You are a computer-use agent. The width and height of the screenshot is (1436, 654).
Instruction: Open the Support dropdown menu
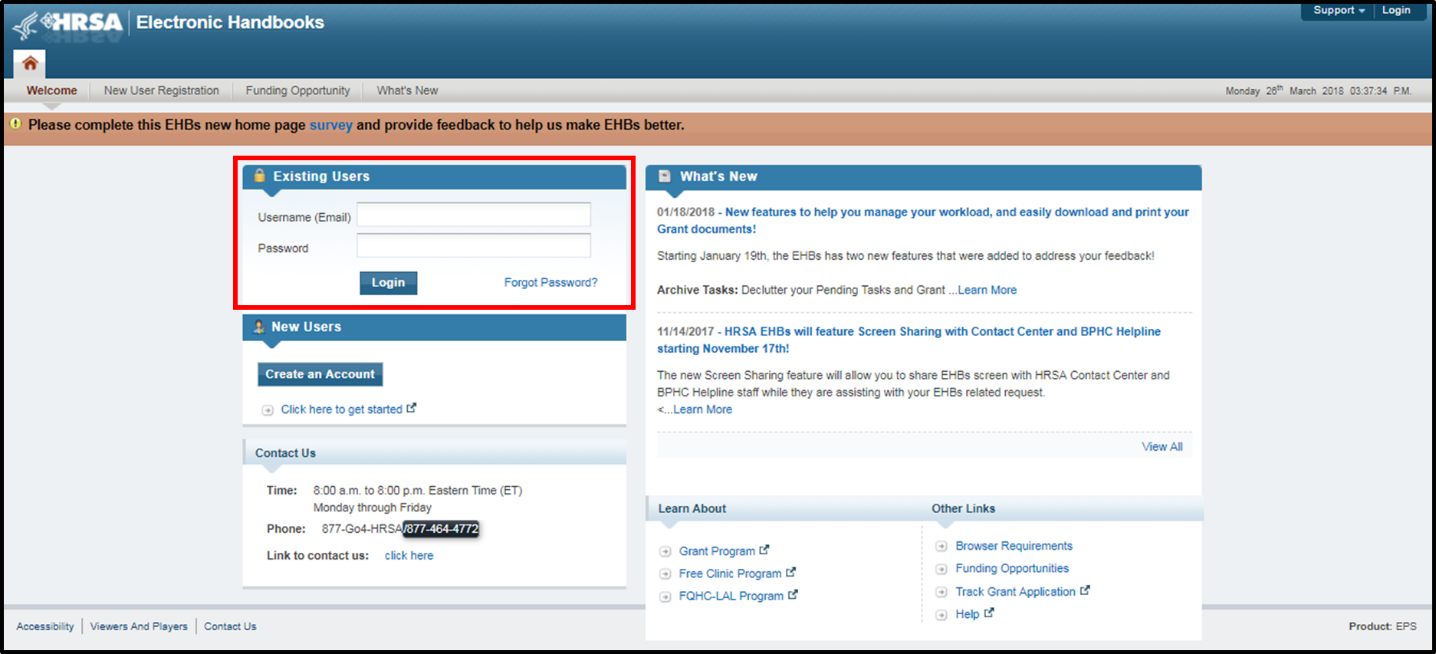pyautogui.click(x=1339, y=10)
